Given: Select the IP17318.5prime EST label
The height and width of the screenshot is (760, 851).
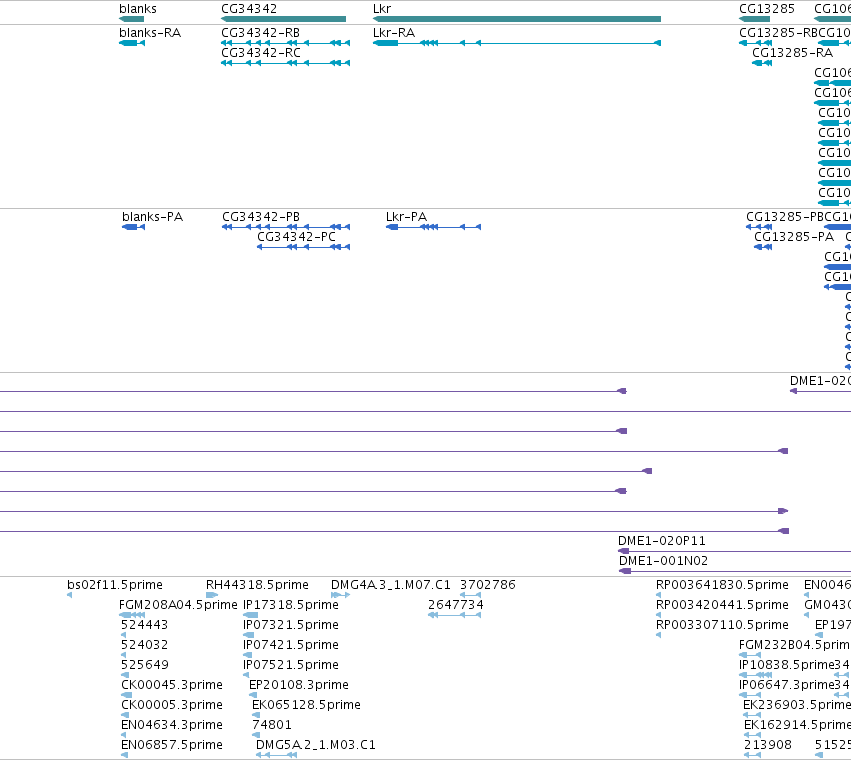Looking at the screenshot, I should point(291,605).
